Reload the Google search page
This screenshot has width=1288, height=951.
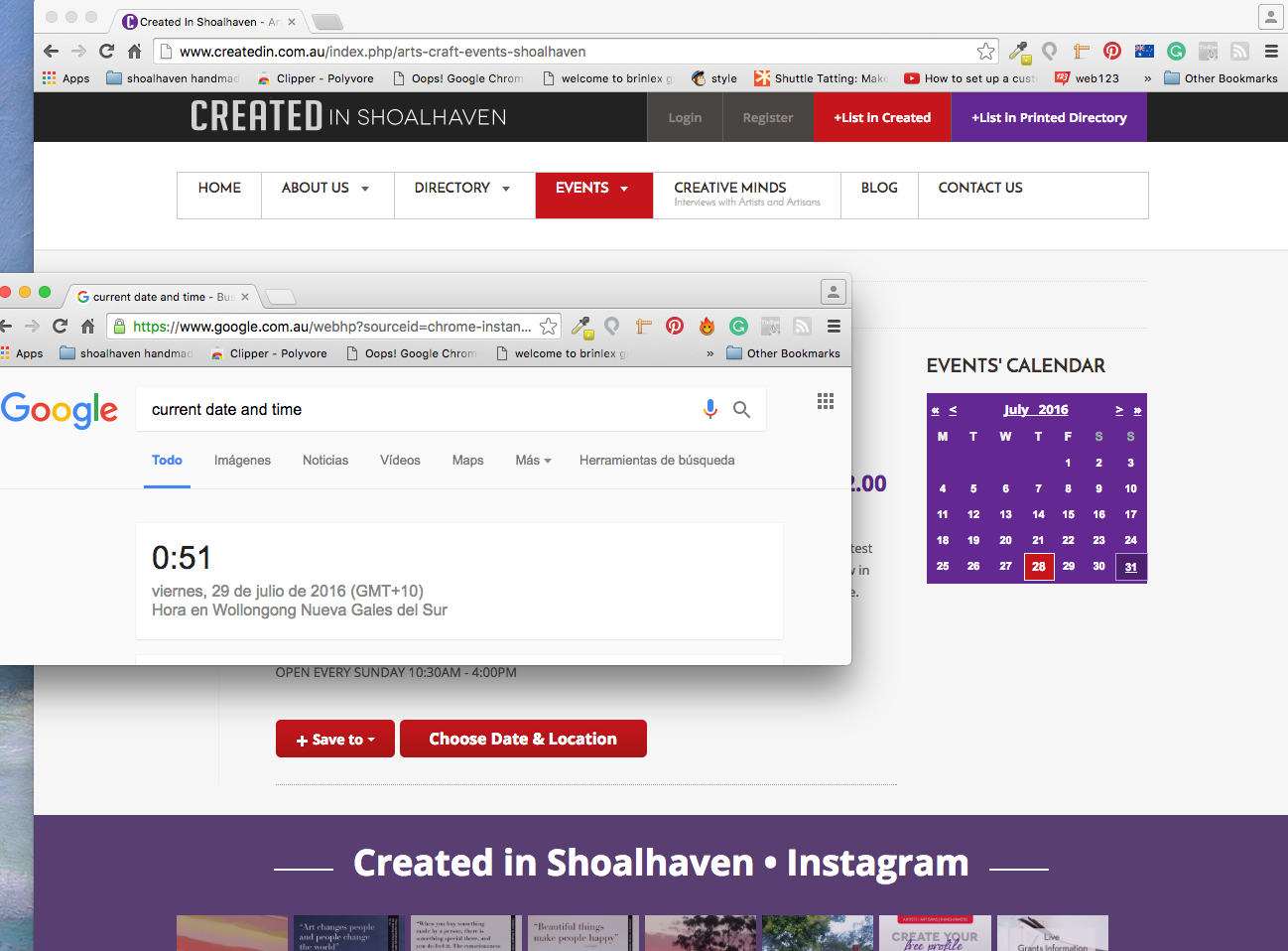point(60,326)
